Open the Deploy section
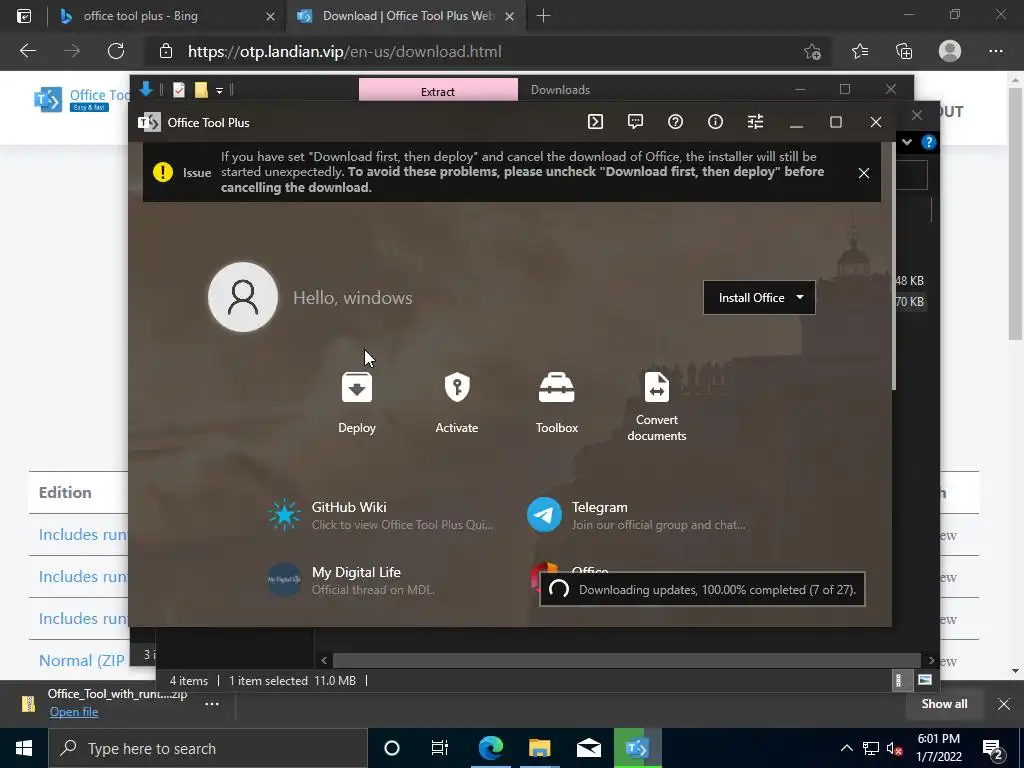This screenshot has height=768, width=1024. tap(357, 403)
